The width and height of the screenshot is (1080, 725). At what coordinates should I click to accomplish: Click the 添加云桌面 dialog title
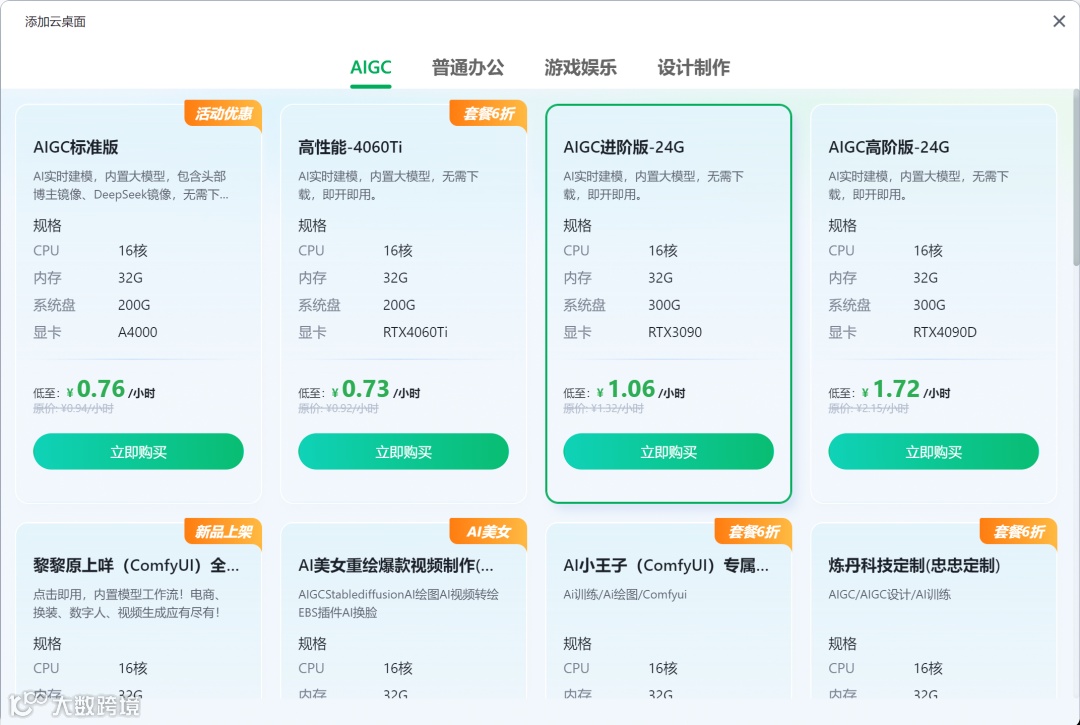[56, 21]
